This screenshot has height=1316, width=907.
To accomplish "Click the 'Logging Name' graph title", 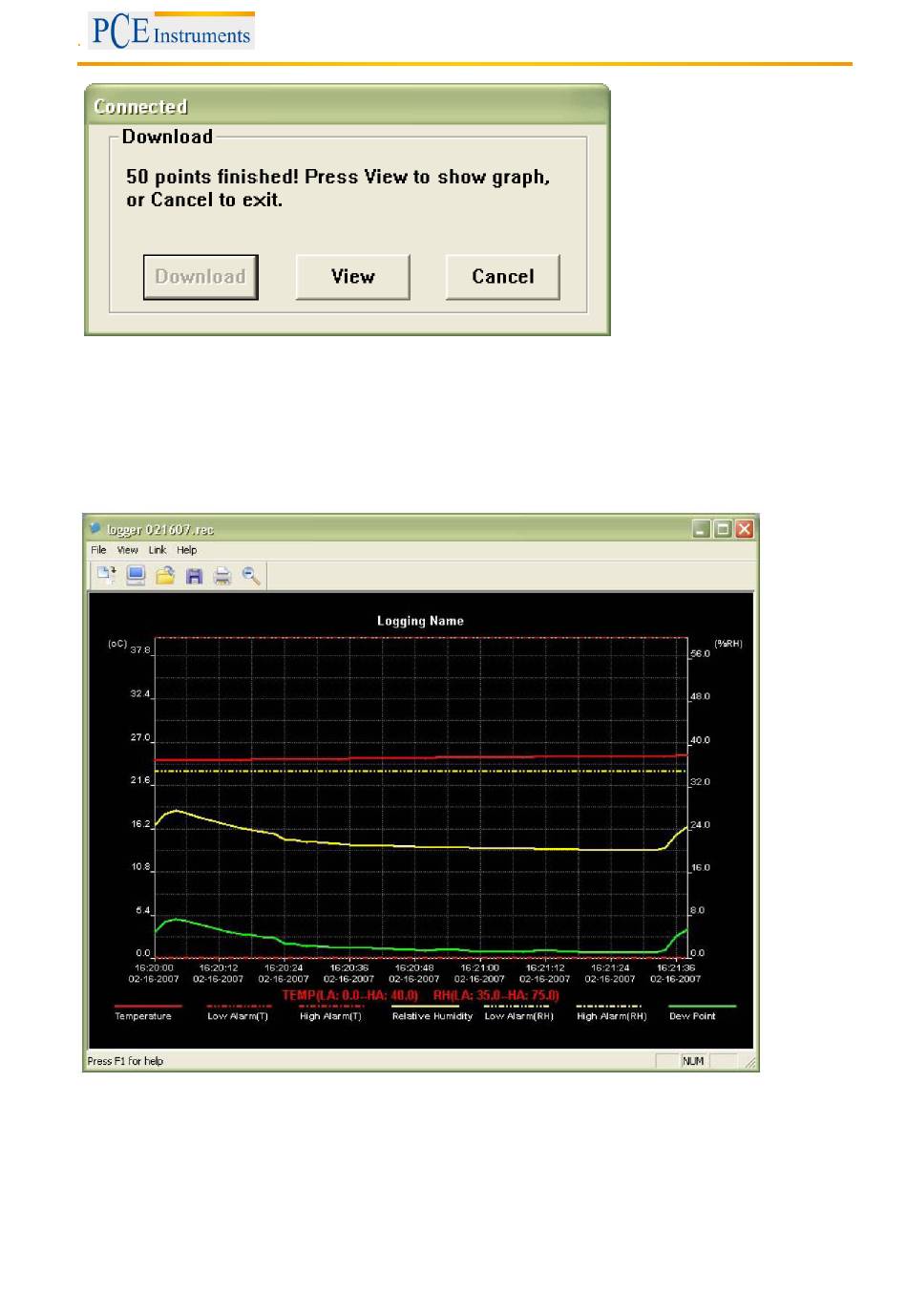I will point(420,621).
